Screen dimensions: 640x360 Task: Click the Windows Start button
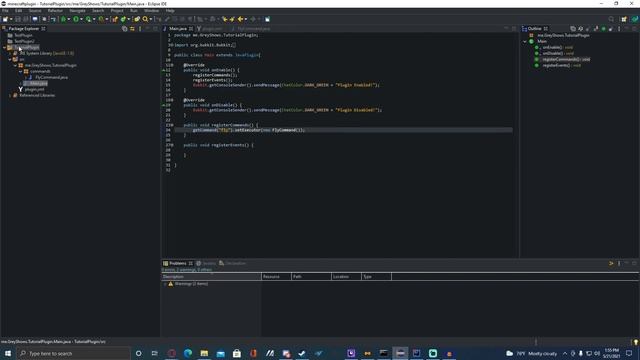pyautogui.click(x=8, y=353)
